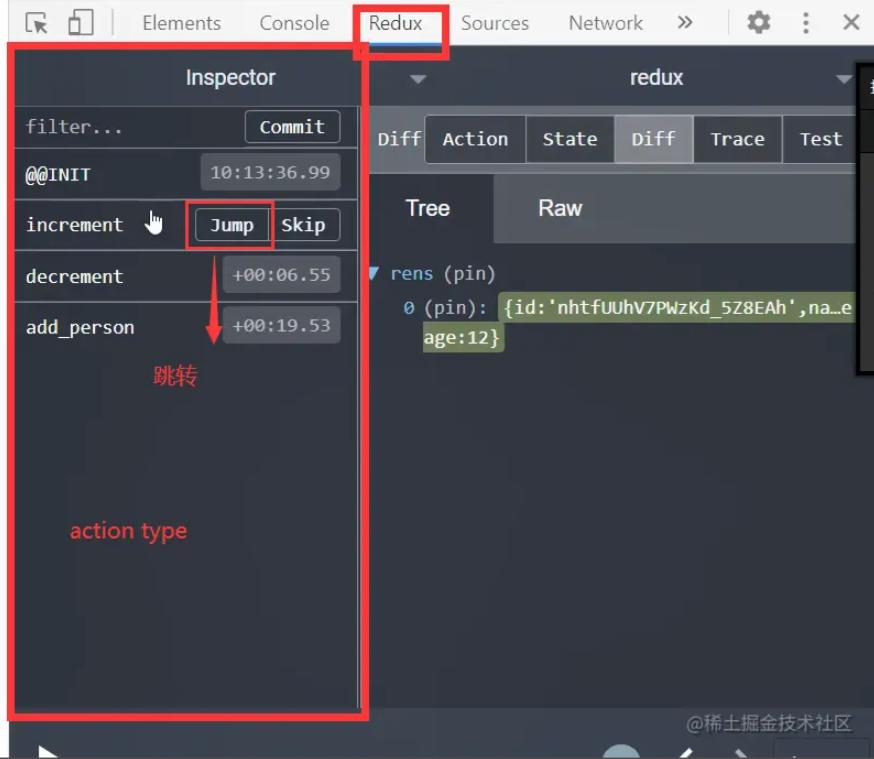Skip the increment action
874x759 pixels.
click(x=306, y=225)
